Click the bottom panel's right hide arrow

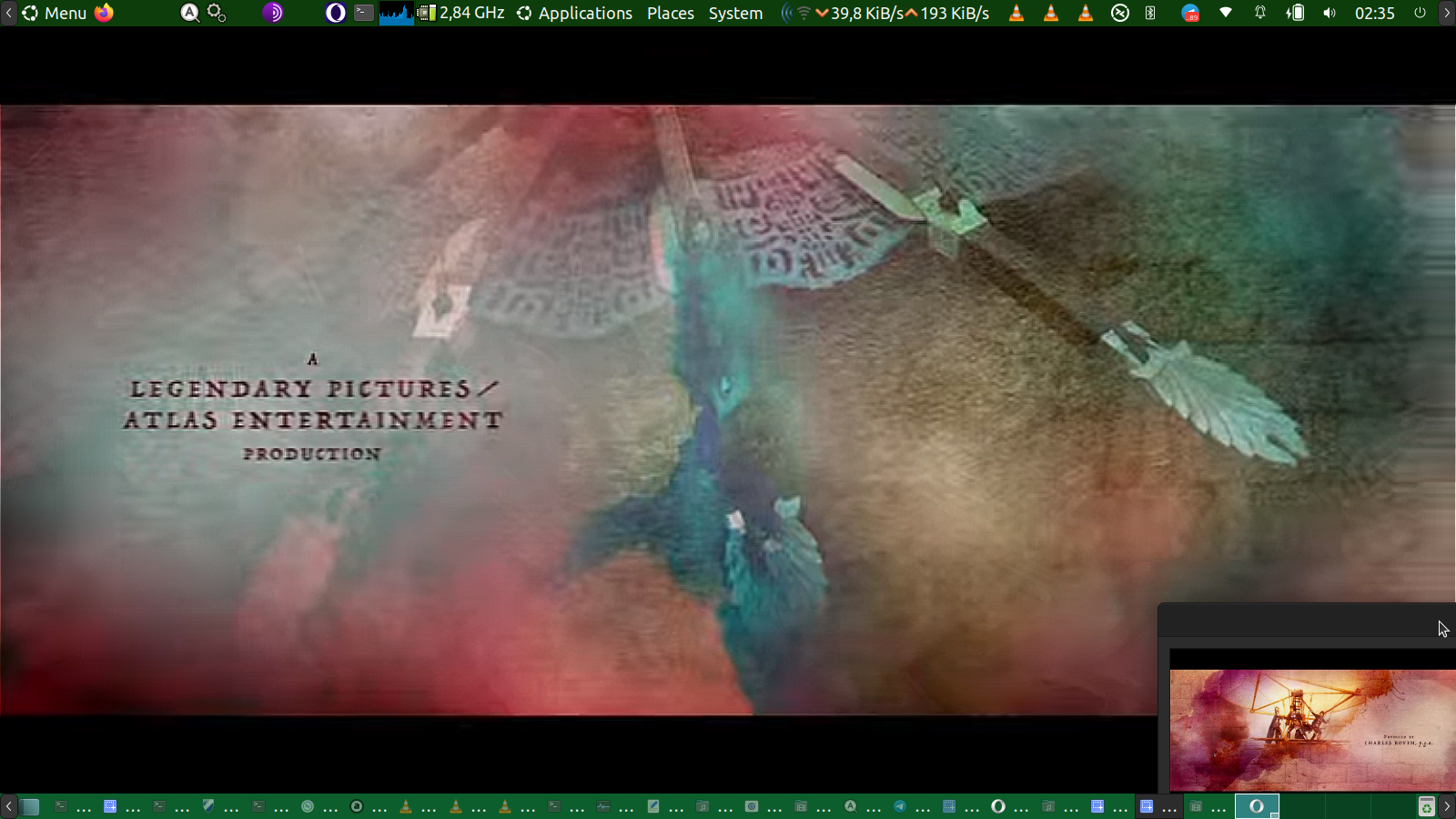pyautogui.click(x=1447, y=806)
